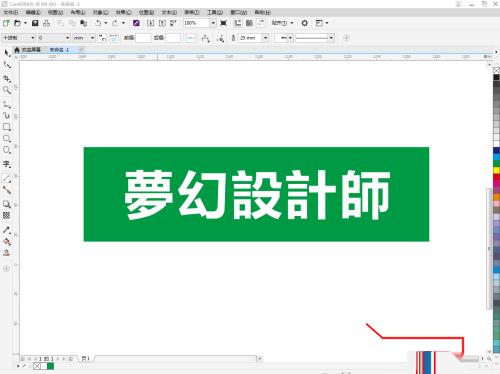
Task: Select the Text tool
Action: pyautogui.click(x=7, y=164)
